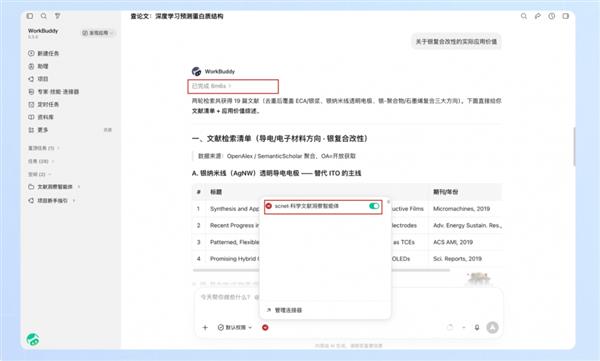Click table cell 'Sci. Reports, 2019'
Image resolution: width=600 pixels, height=361 pixels.
(457, 259)
